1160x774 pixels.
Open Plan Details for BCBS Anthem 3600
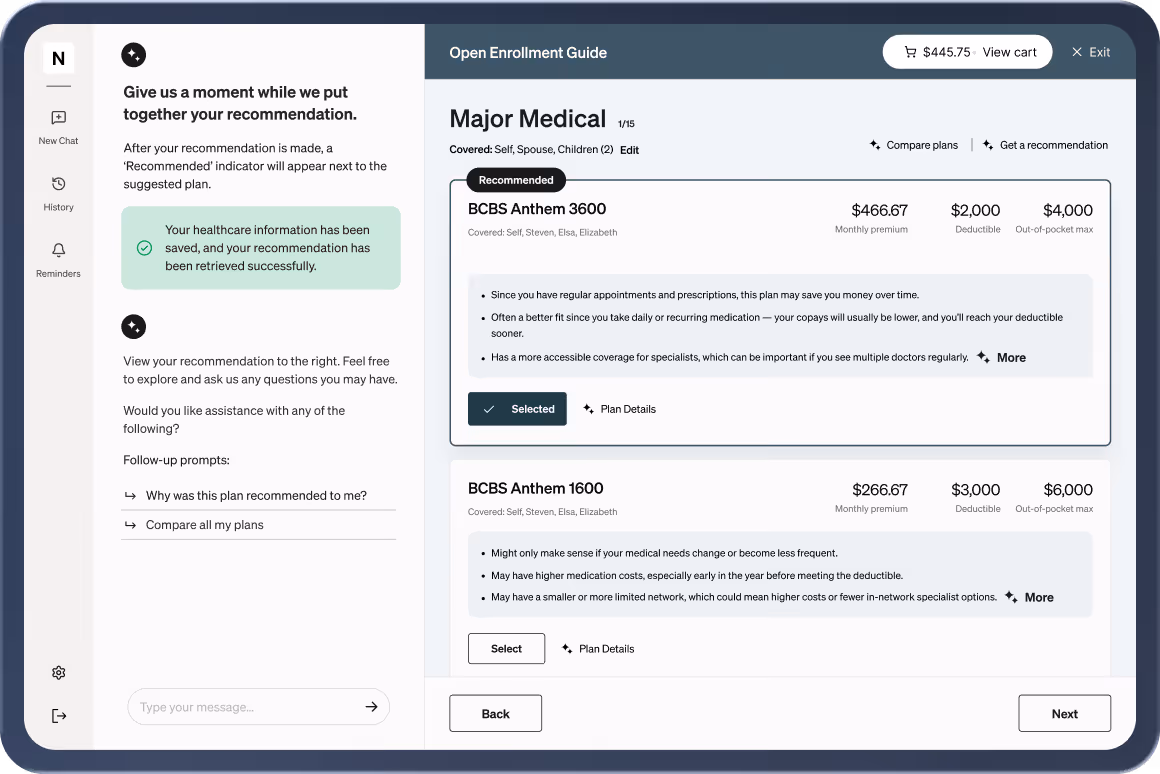627,409
